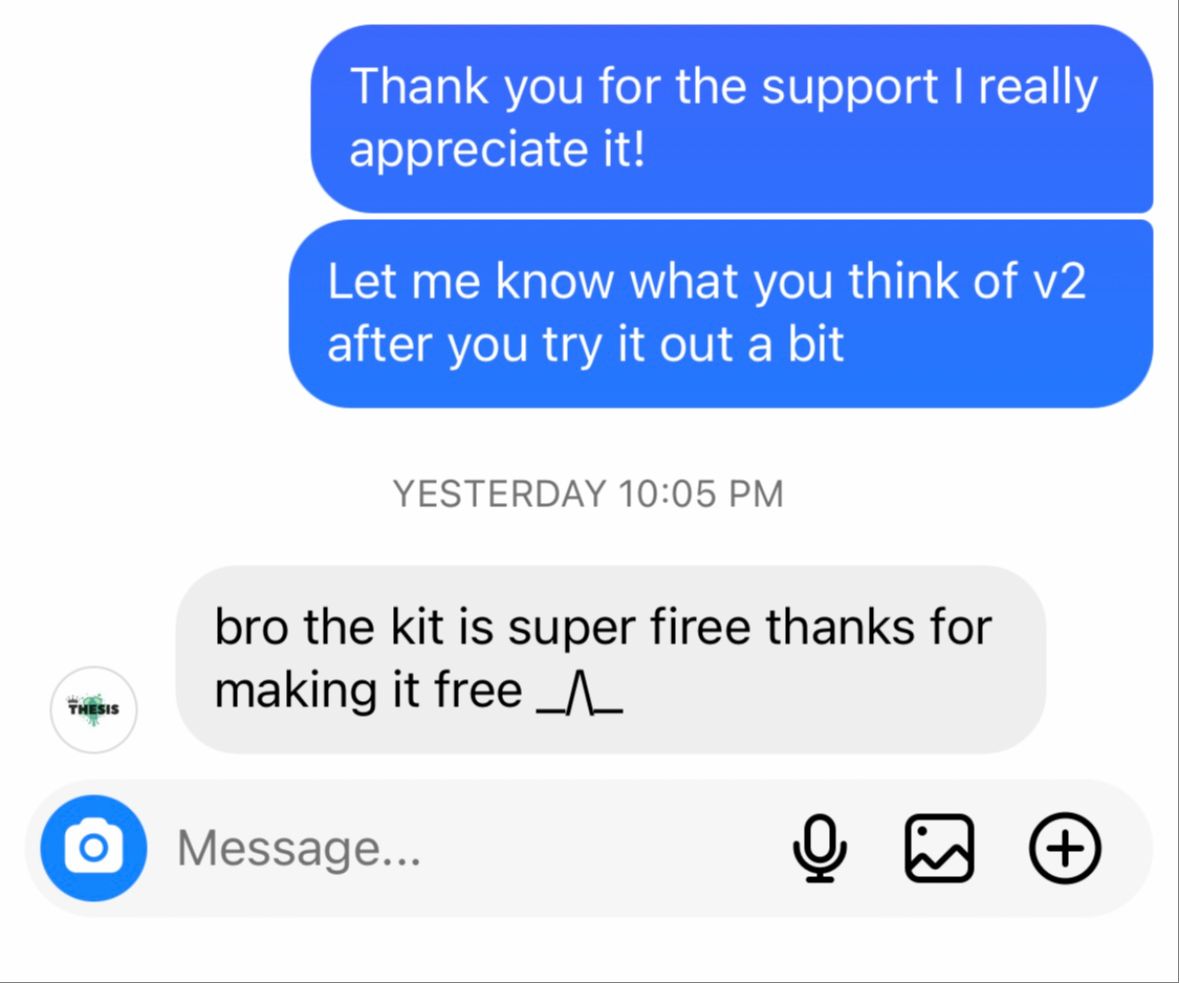Tap the word 'firee' in received message
Viewport: 1179px width, 983px height.
[x=700, y=626]
